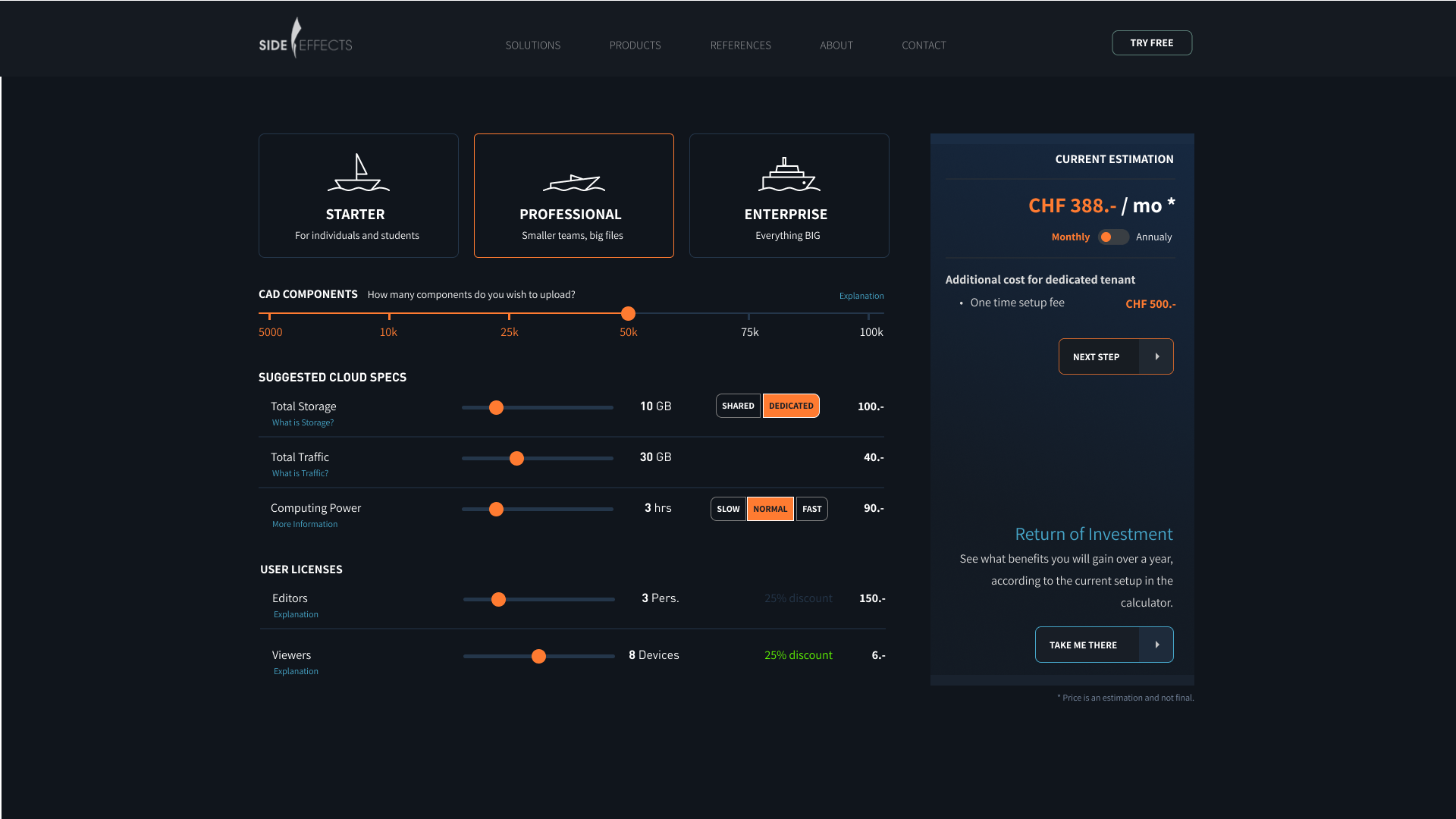Go to the References page
Image resolution: width=1456 pixels, height=819 pixels.
click(740, 45)
